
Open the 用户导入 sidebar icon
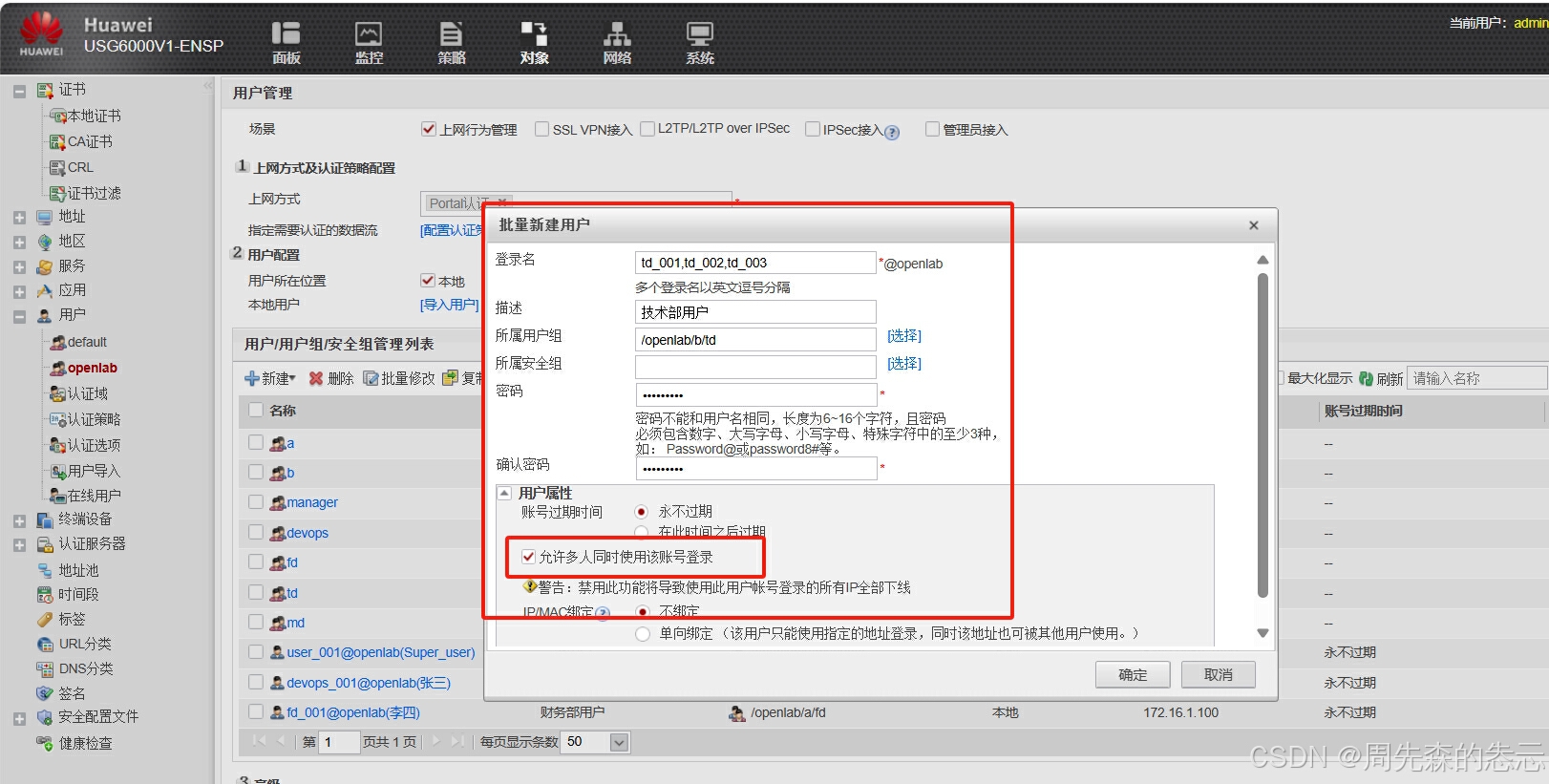click(57, 471)
